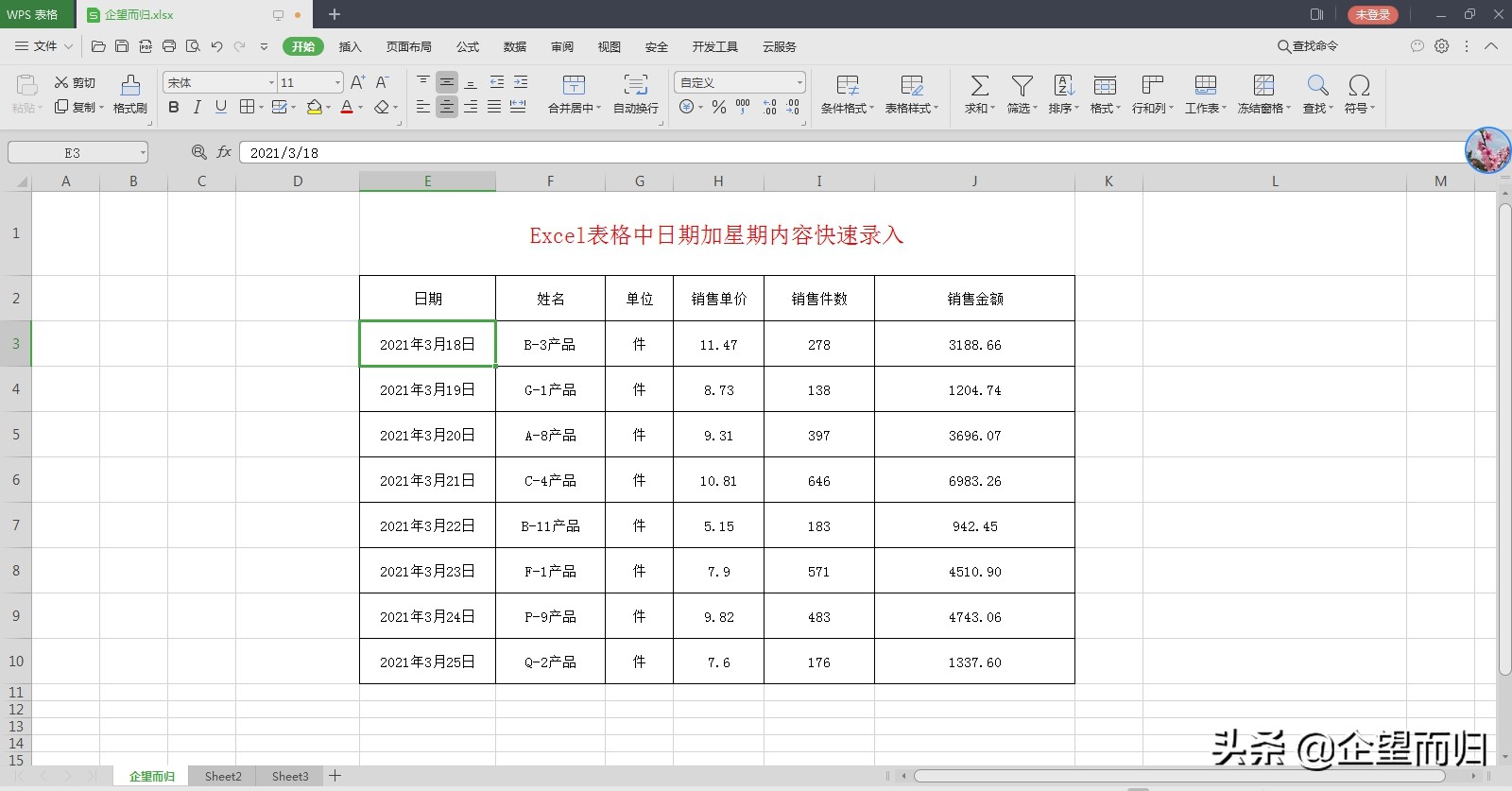Open the Symbol (符号) omega icon
The image size is (1512, 791).
pos(1359,86)
